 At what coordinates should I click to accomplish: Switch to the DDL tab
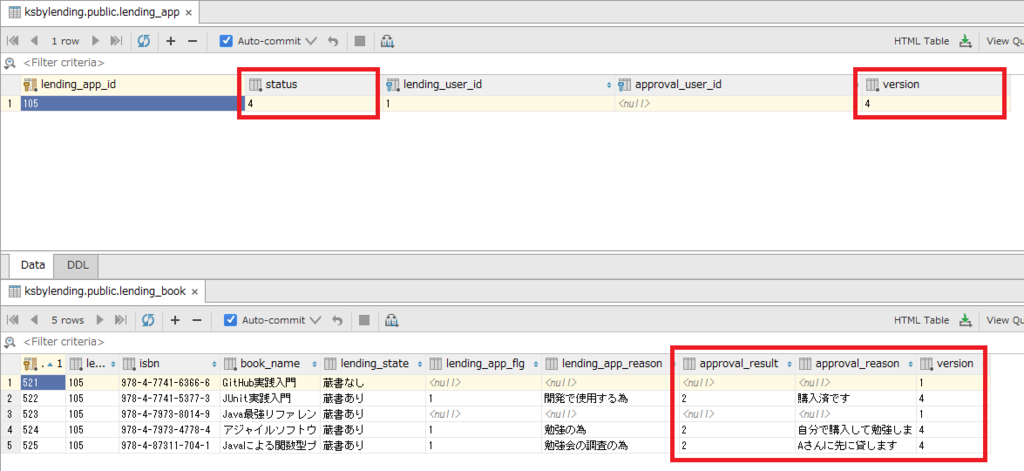point(76,265)
